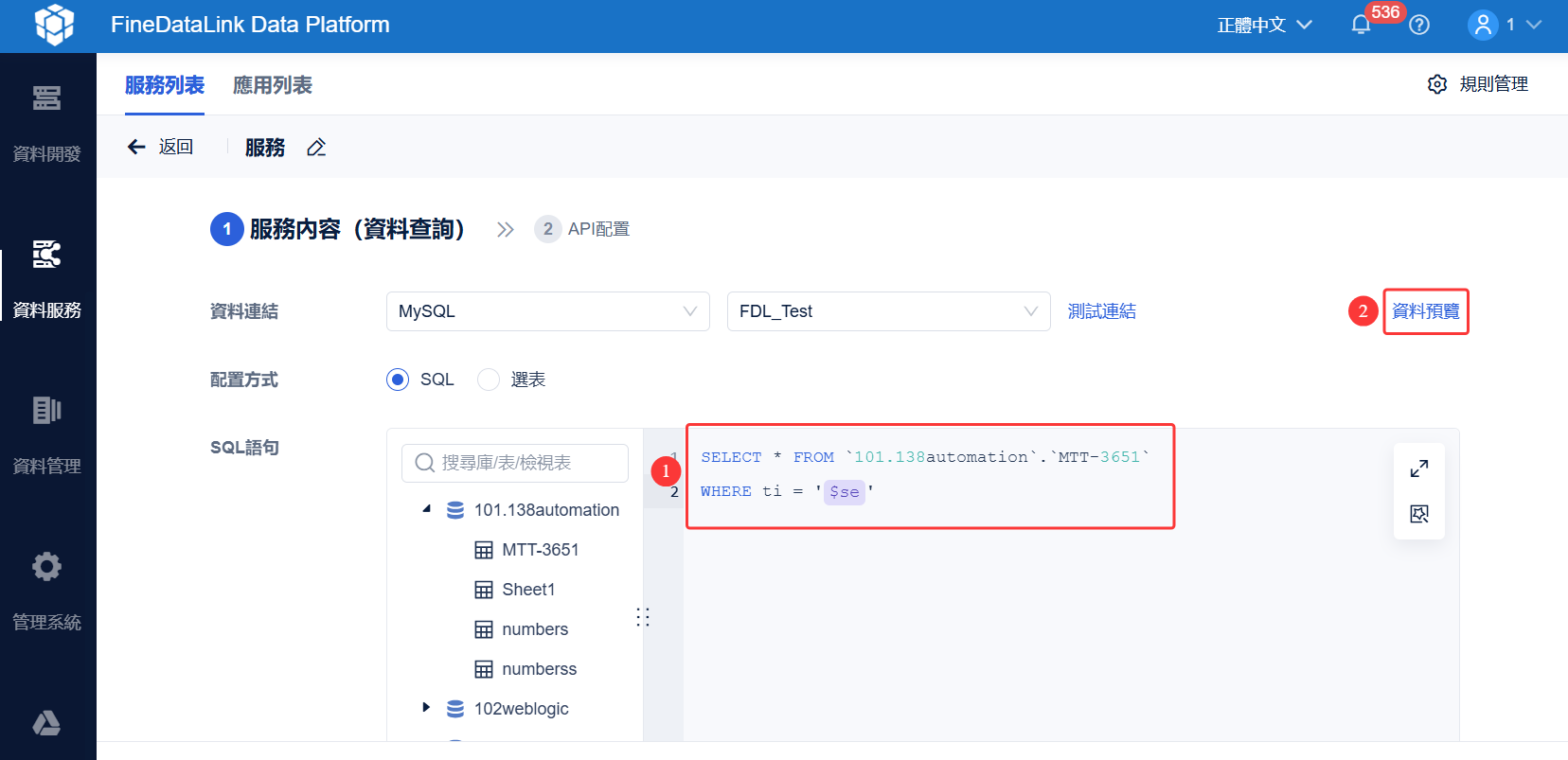Click the 資料預覽 link
Screen dimensions: 1568x760
[1426, 311]
